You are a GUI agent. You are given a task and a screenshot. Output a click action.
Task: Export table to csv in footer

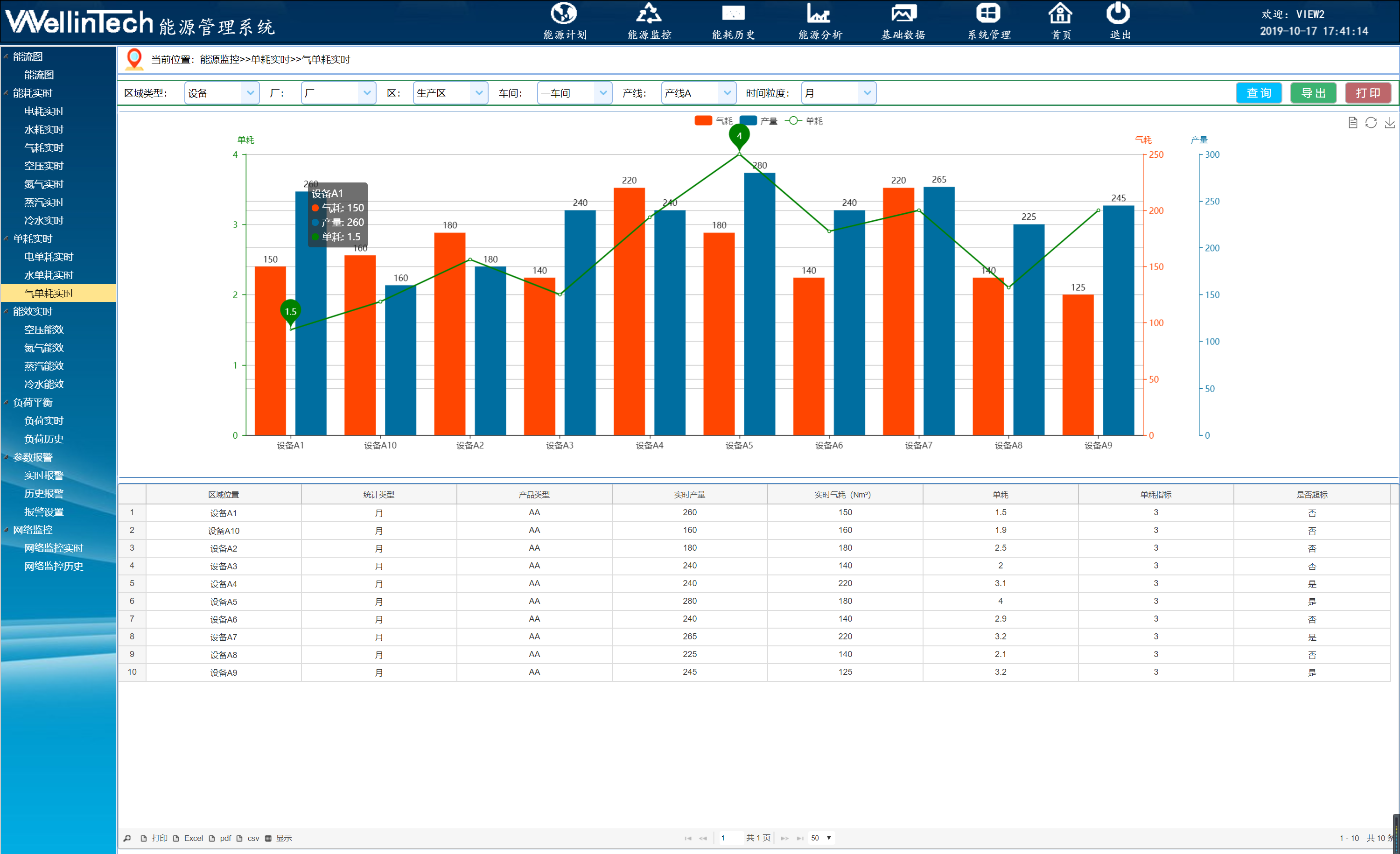(x=248, y=838)
